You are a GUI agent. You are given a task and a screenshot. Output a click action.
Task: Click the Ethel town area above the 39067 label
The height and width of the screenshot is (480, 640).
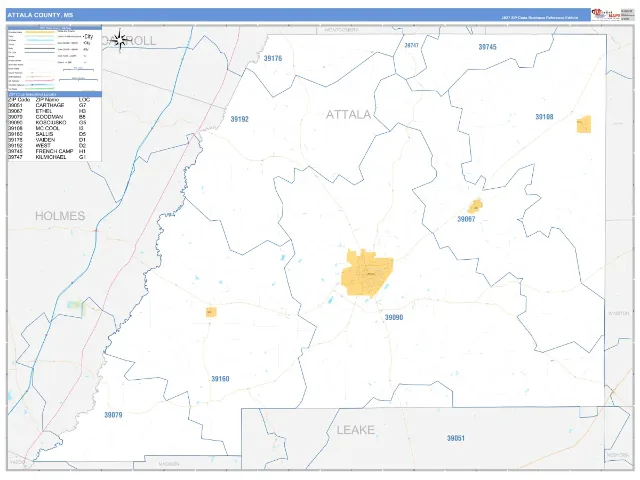(475, 206)
